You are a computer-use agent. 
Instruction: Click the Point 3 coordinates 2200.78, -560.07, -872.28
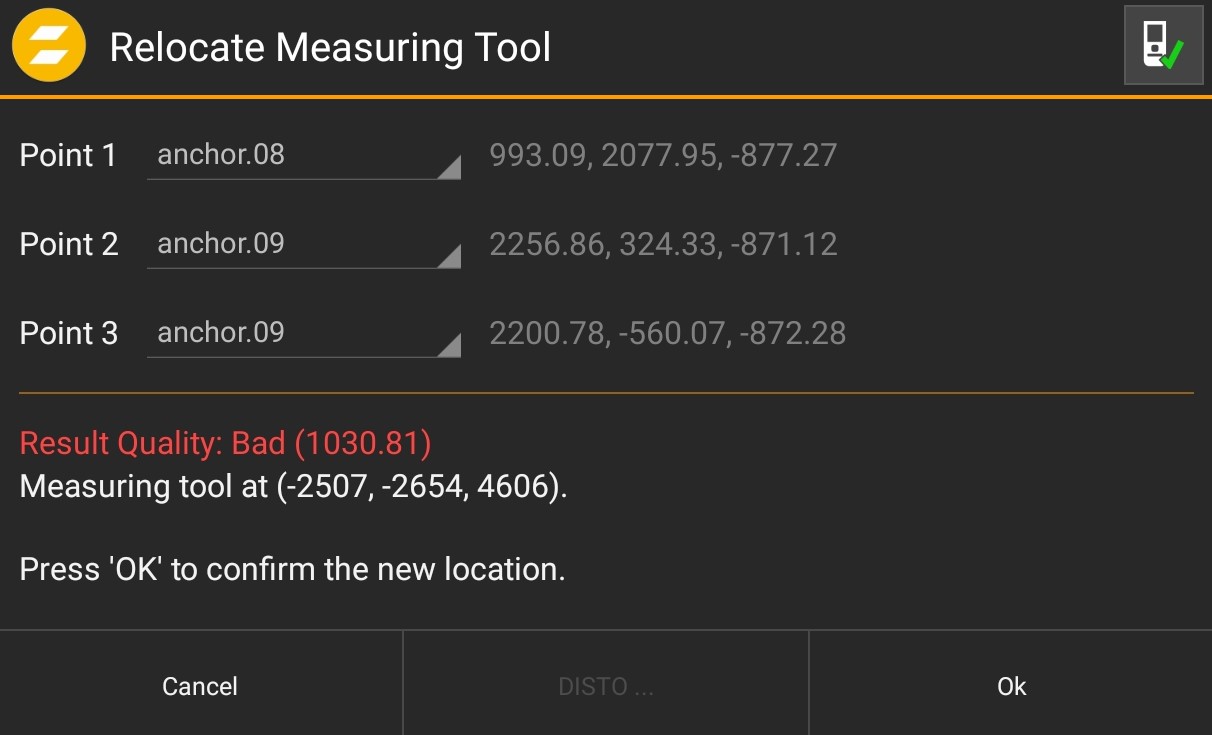pyautogui.click(x=667, y=333)
